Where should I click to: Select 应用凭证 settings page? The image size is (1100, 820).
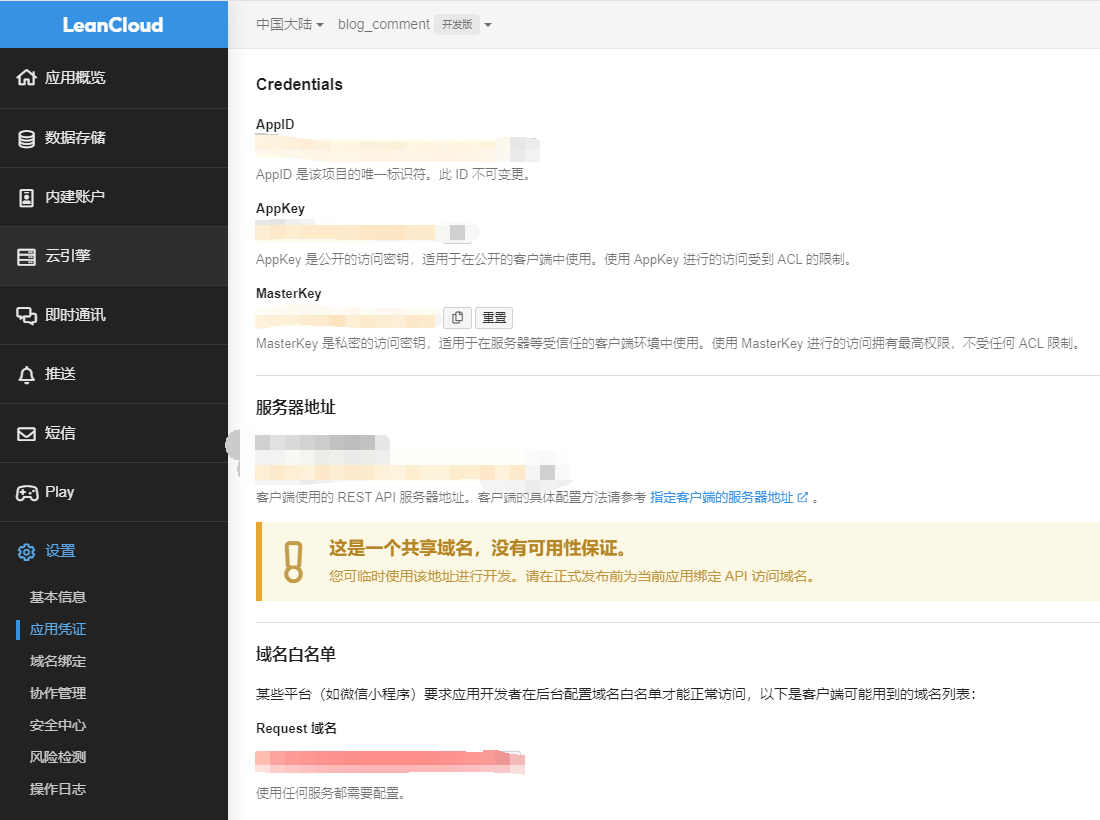58,629
